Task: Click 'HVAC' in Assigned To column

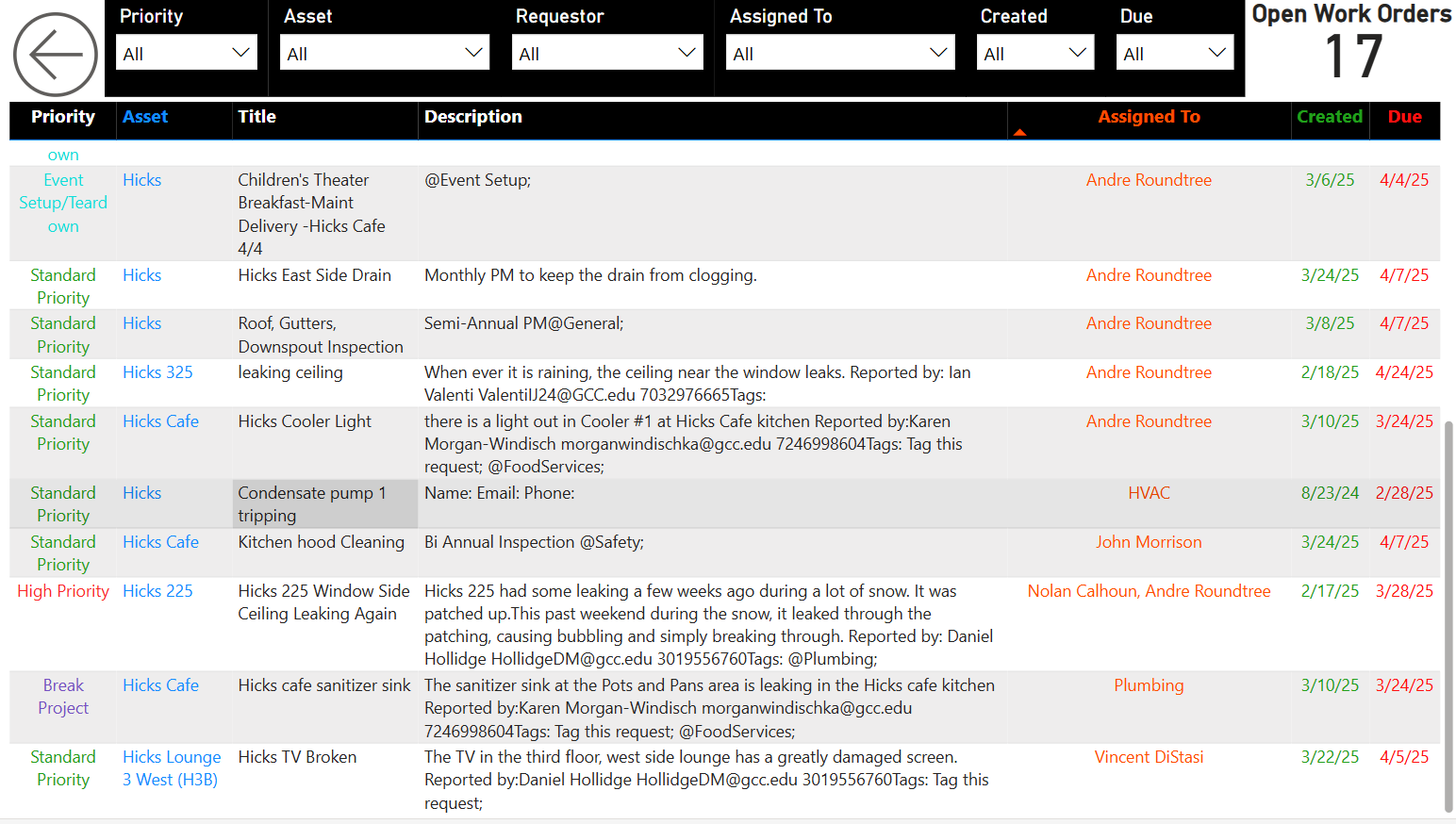Action: pos(1149,493)
